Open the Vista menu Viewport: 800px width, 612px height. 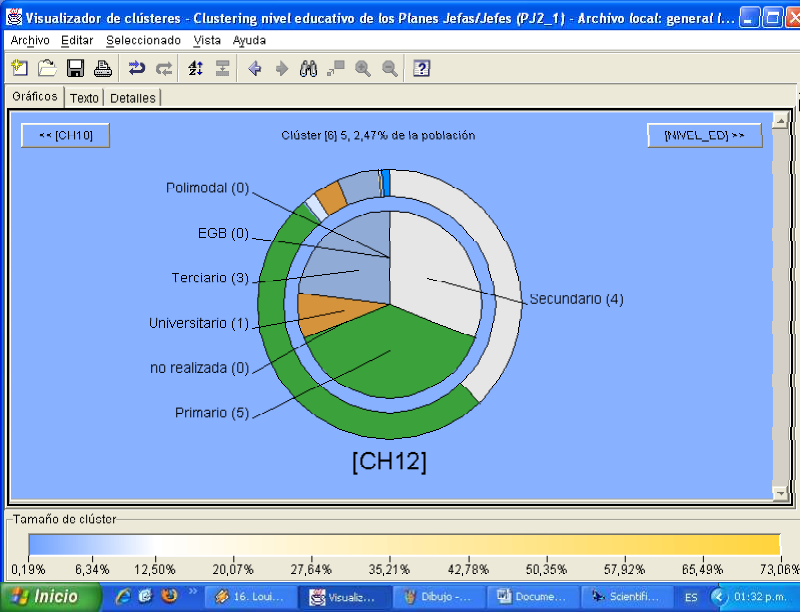coord(207,40)
